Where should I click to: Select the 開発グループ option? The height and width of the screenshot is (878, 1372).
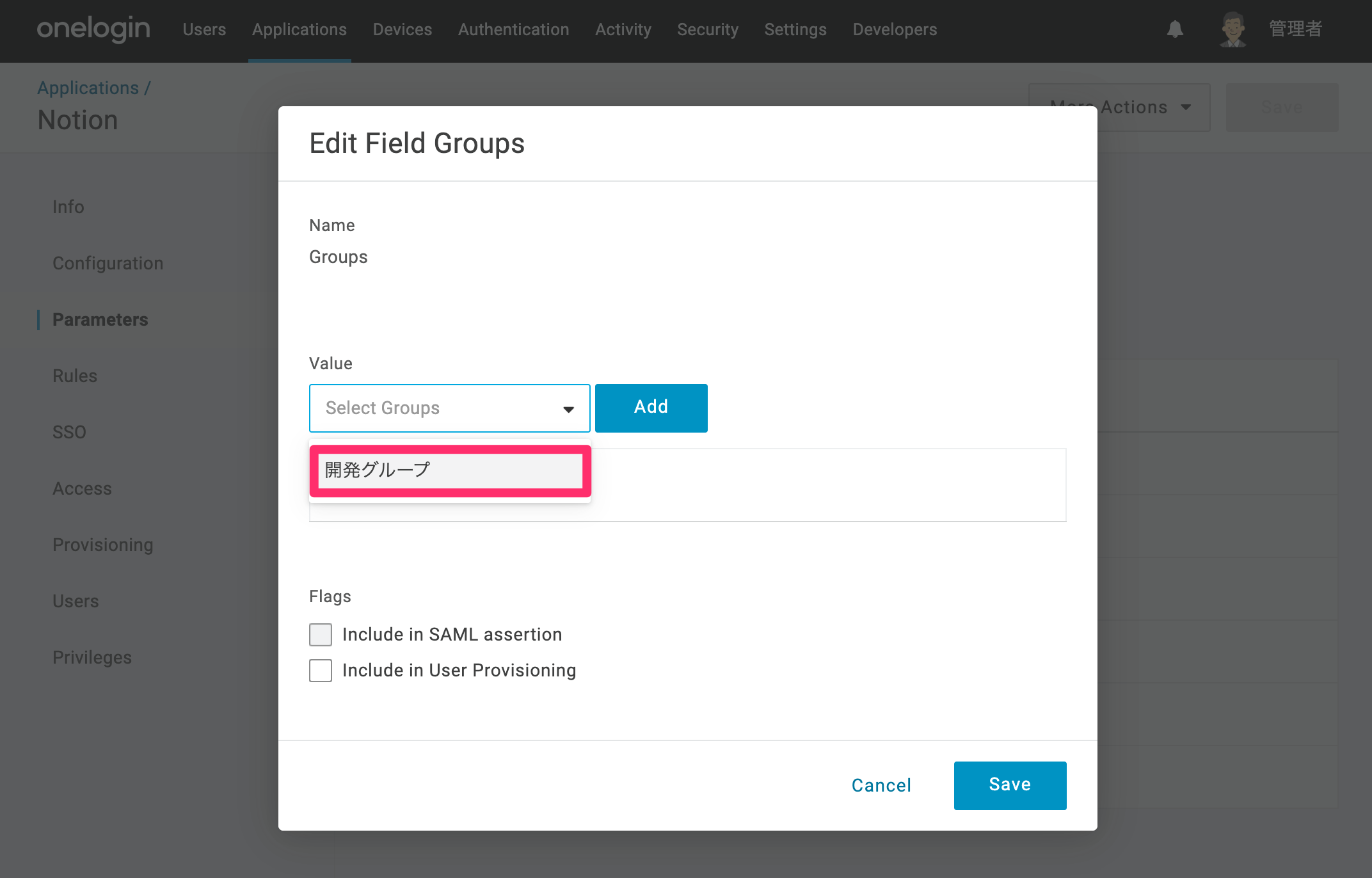coord(450,470)
